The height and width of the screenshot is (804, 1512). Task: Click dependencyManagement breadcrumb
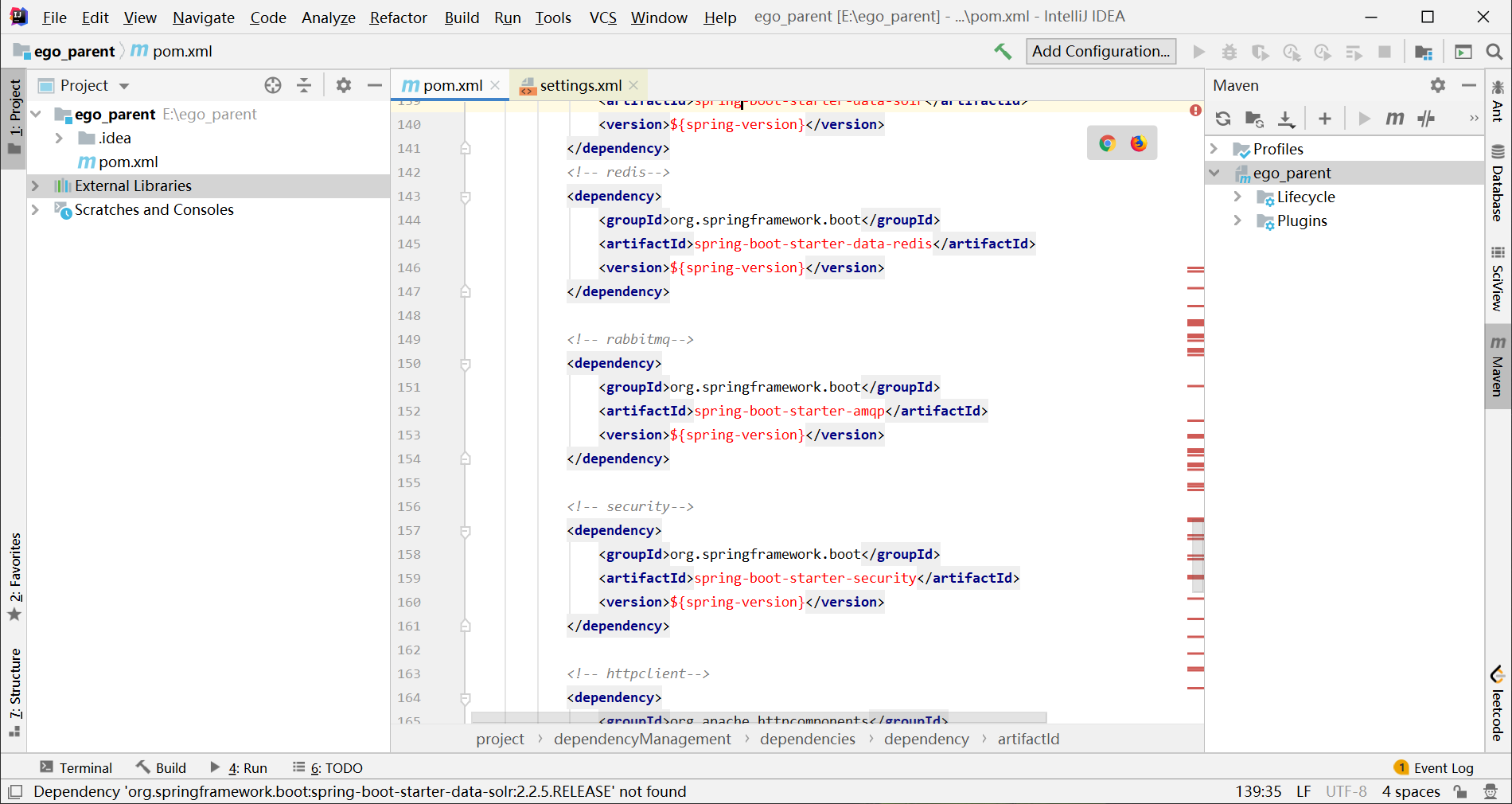[642, 740]
